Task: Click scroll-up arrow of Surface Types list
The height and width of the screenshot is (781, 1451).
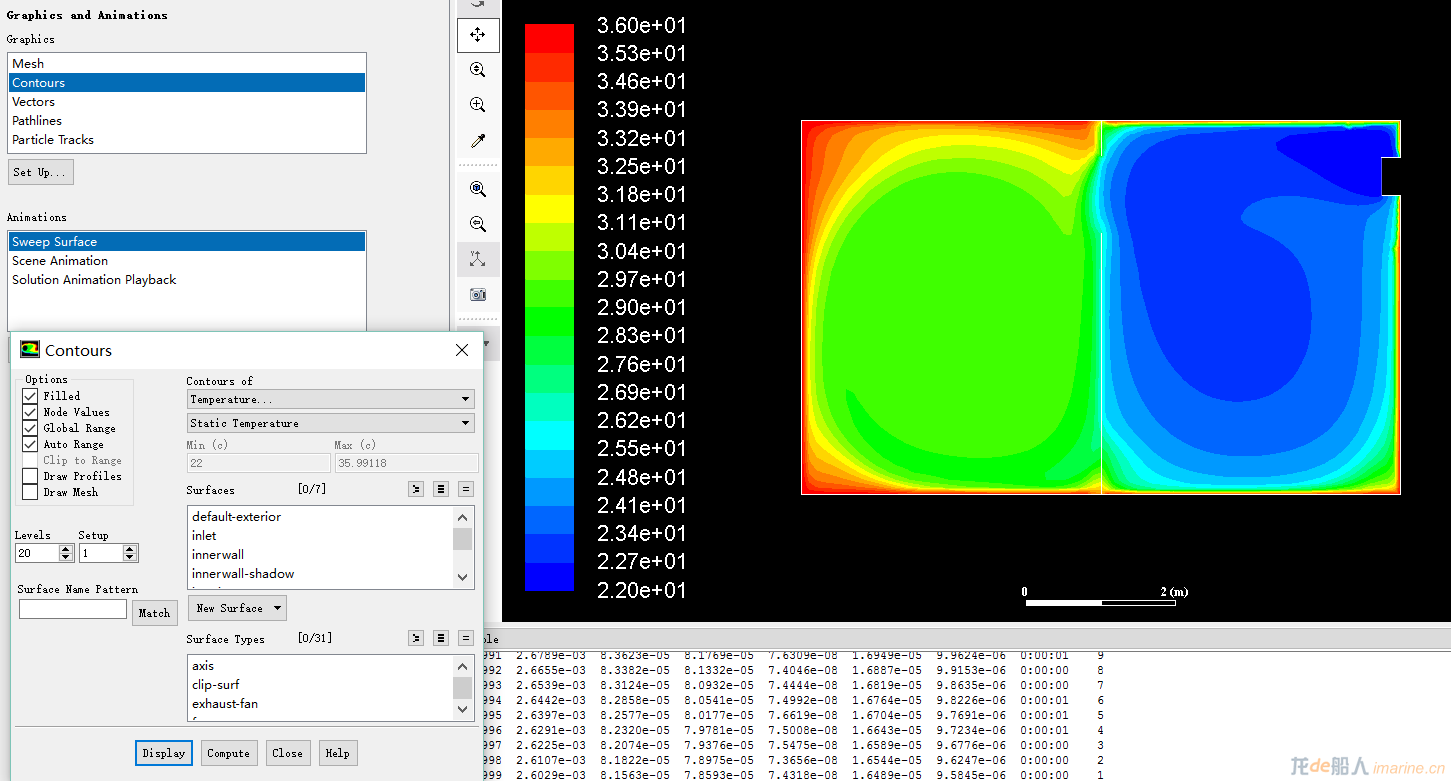Action: tap(462, 667)
